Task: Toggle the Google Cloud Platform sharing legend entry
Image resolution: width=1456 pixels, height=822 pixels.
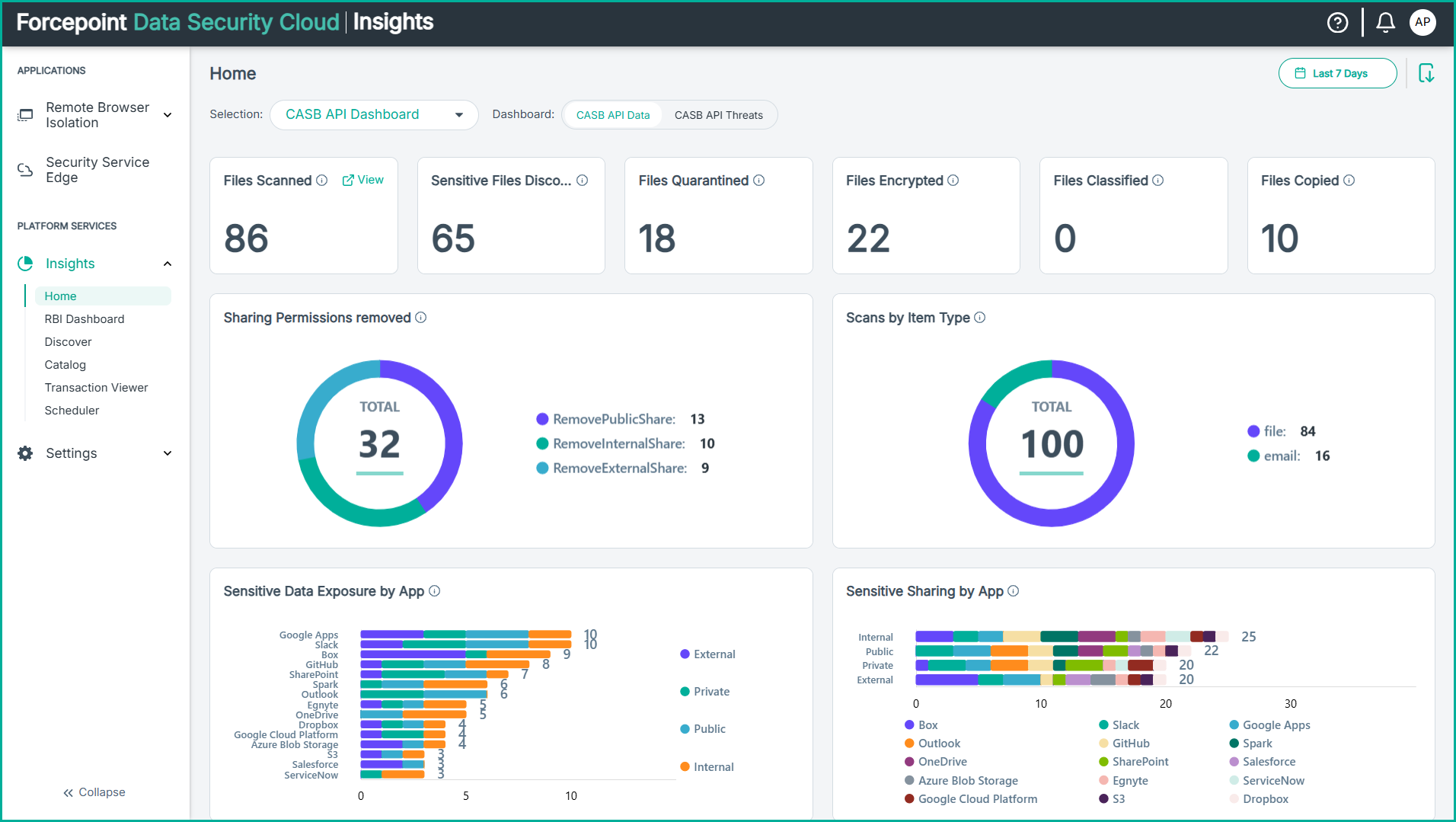Action: [971, 799]
